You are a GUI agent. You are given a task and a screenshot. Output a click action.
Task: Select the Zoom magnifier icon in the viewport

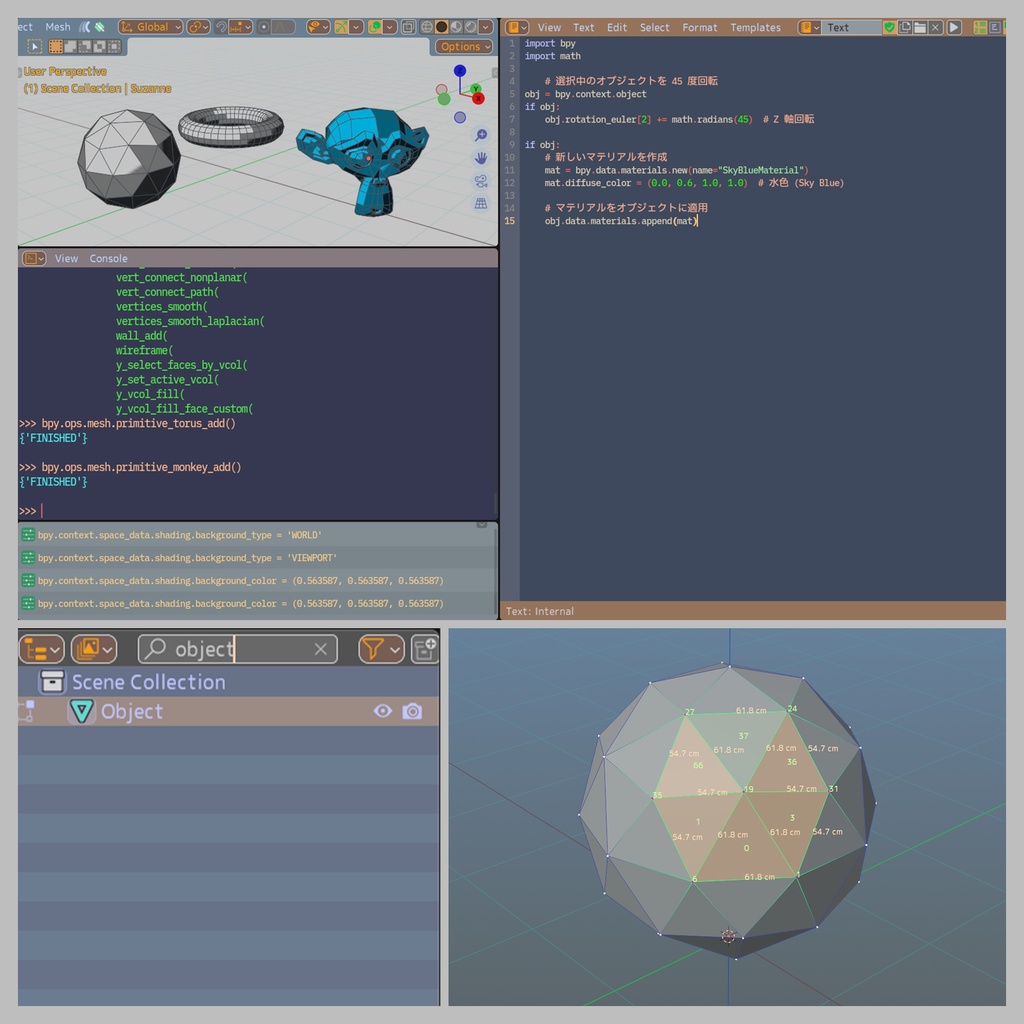click(x=482, y=135)
